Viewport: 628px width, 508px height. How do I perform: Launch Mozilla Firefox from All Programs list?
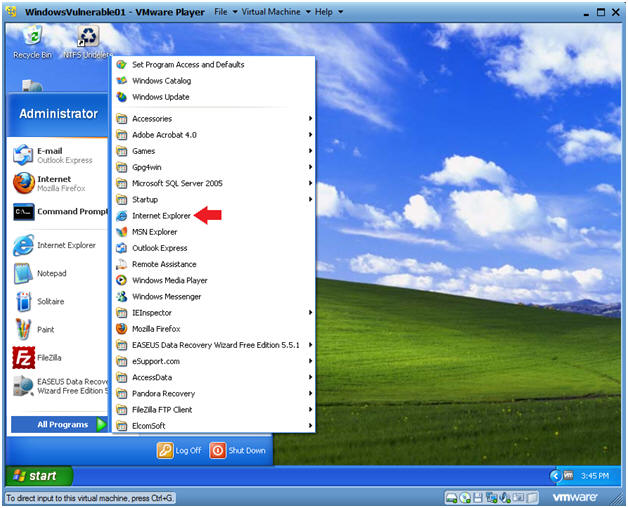coord(214,329)
